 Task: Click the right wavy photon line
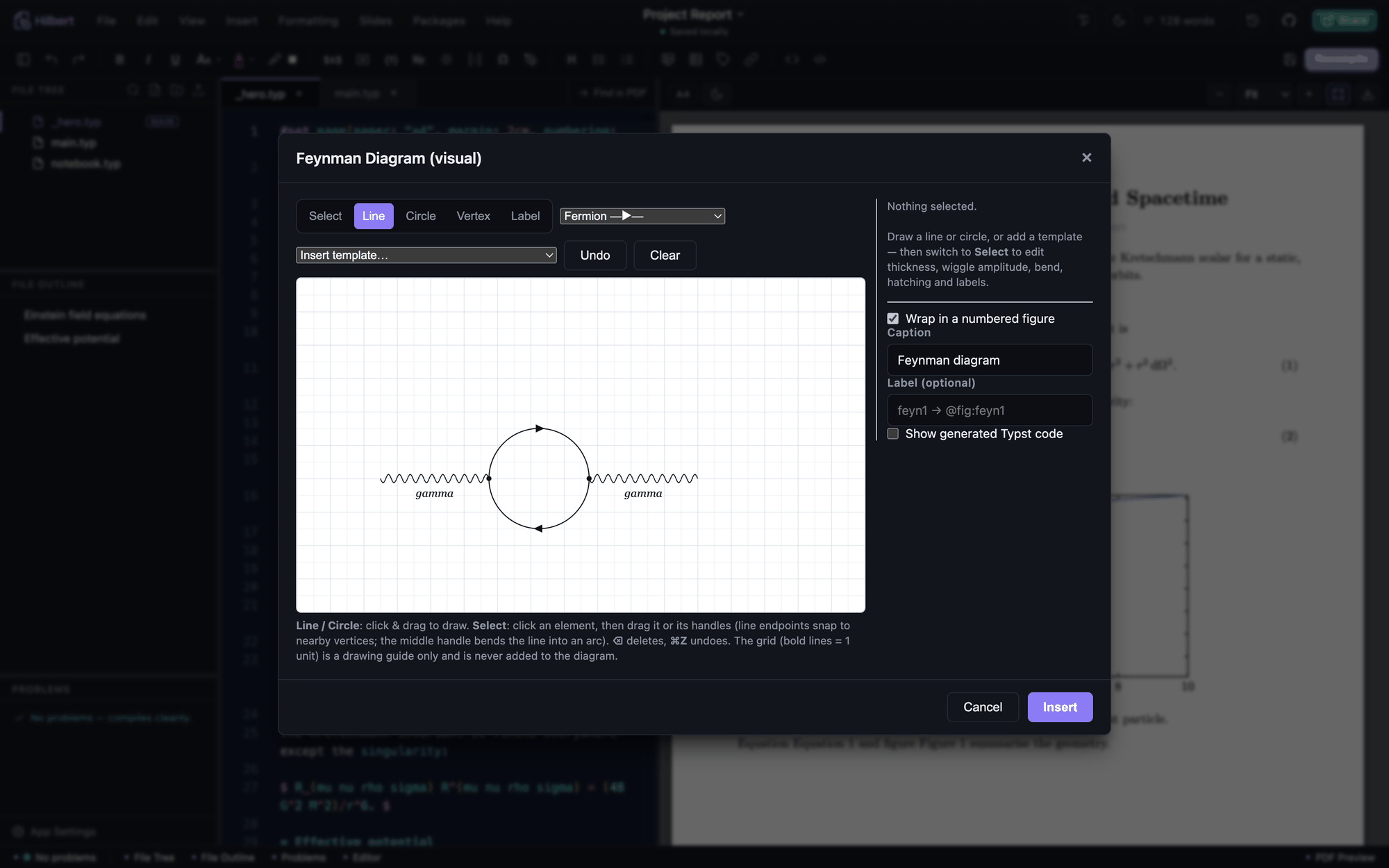pos(644,478)
